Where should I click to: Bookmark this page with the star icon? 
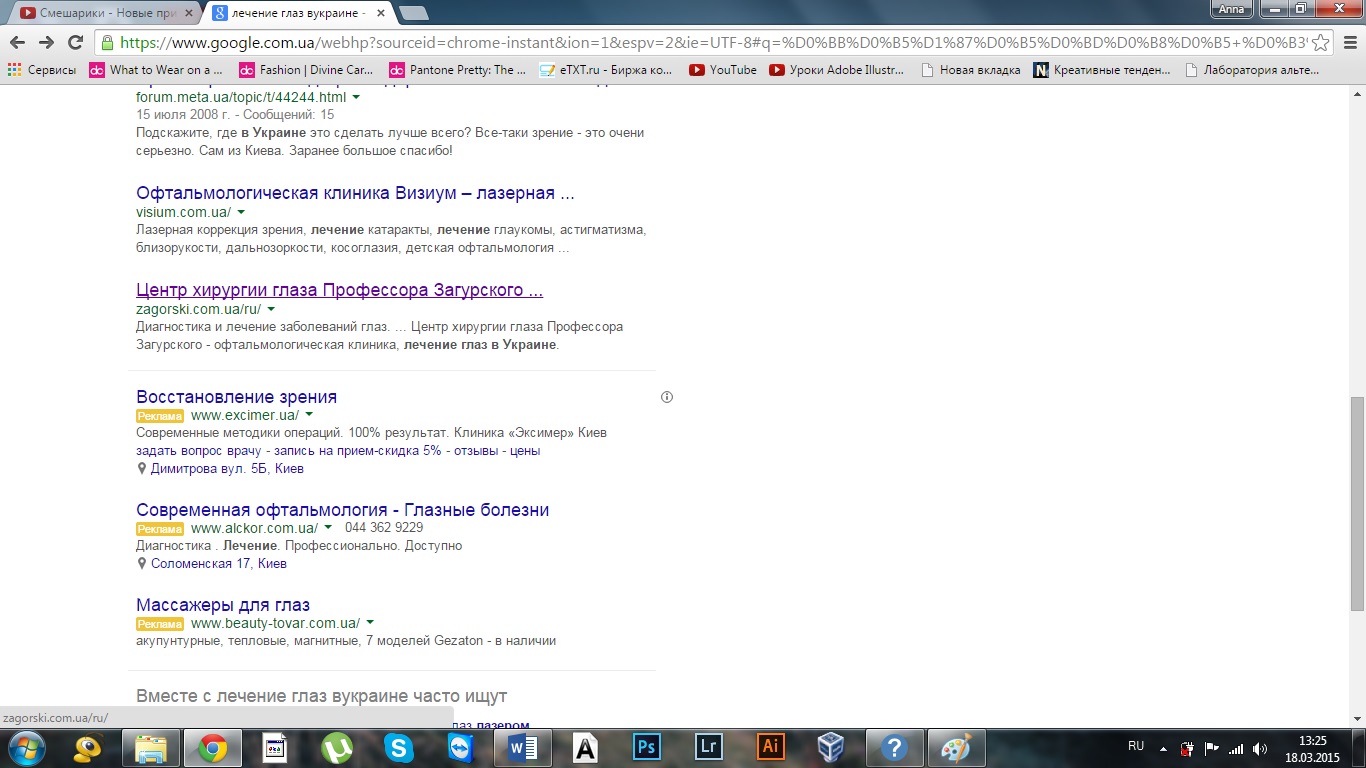(1321, 42)
